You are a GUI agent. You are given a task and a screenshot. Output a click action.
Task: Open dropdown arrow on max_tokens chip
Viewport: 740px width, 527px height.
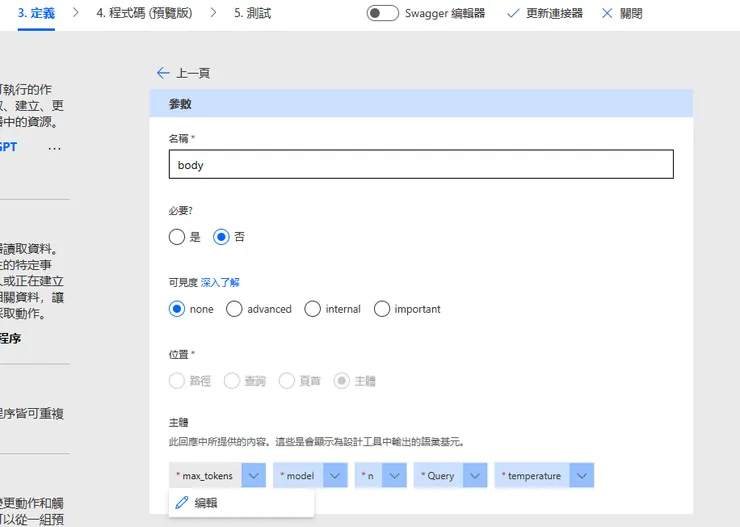pos(254,476)
